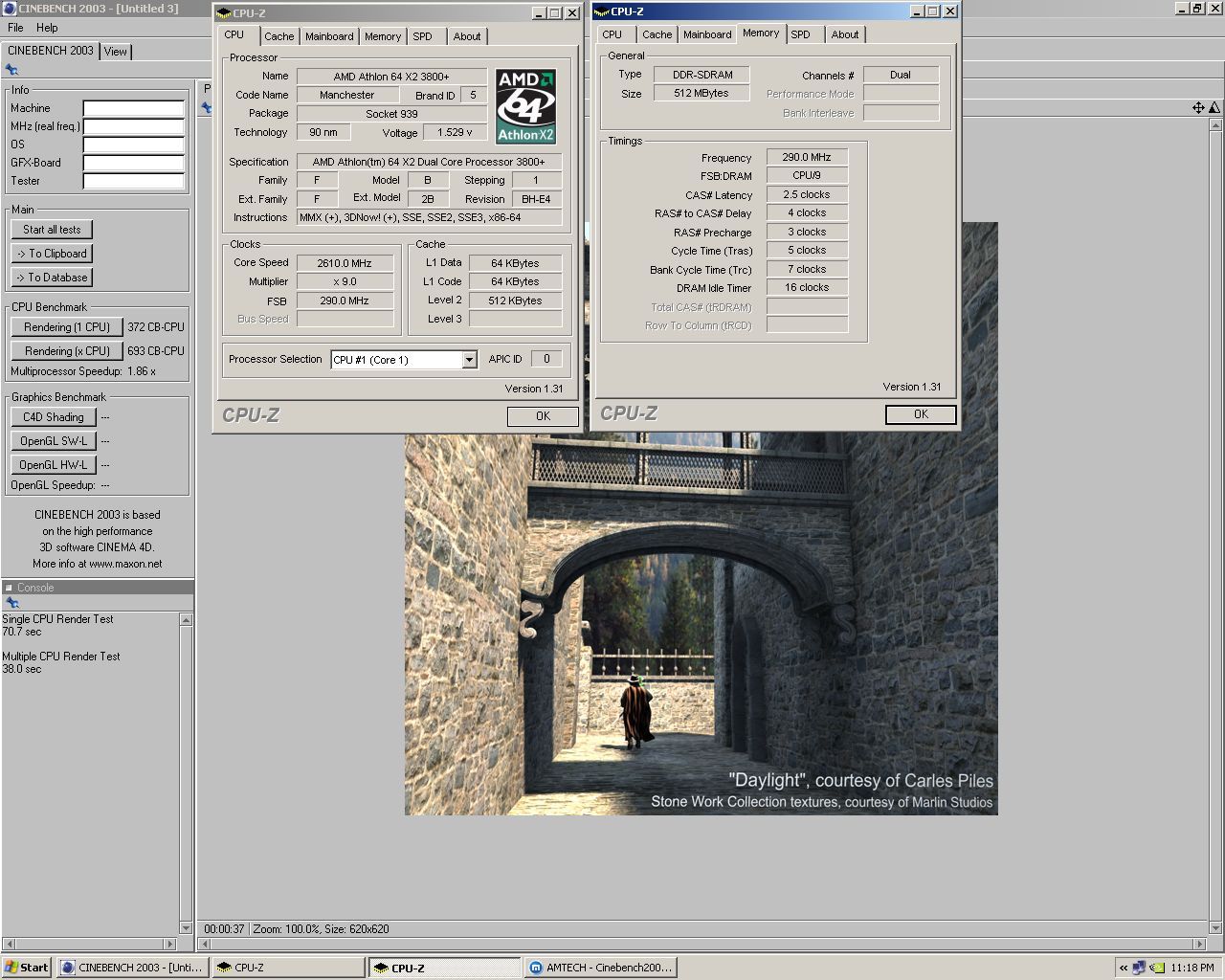
Task: Click the AMD Athlon 64 X2 logo
Action: (x=525, y=105)
